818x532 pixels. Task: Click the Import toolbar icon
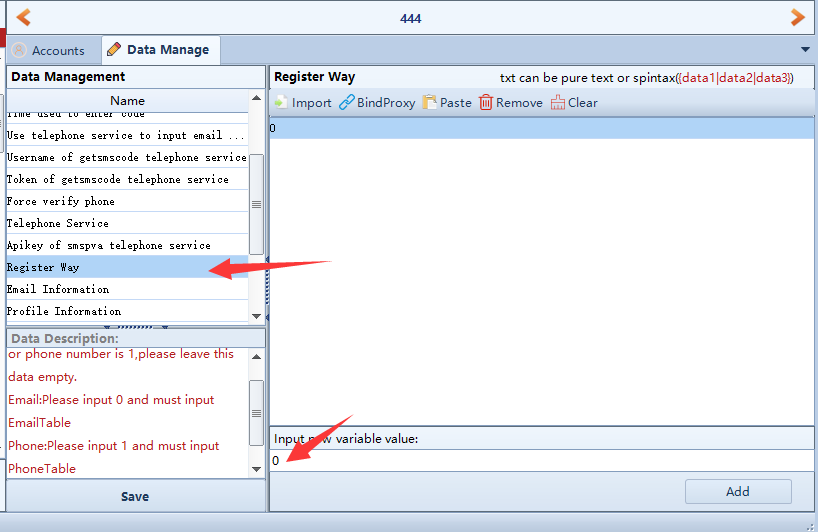pos(281,102)
